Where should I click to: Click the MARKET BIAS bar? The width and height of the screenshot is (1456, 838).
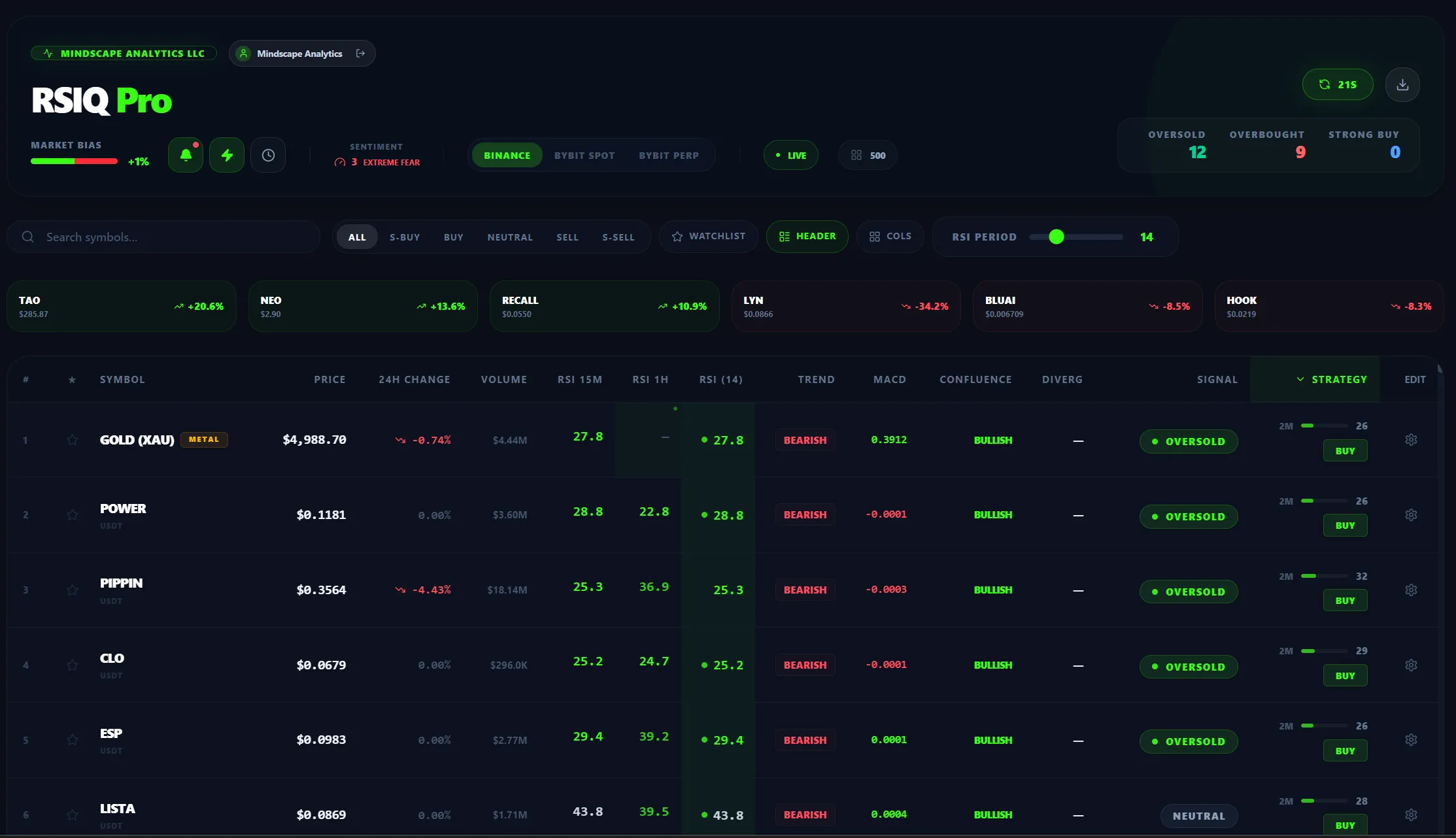point(74,161)
